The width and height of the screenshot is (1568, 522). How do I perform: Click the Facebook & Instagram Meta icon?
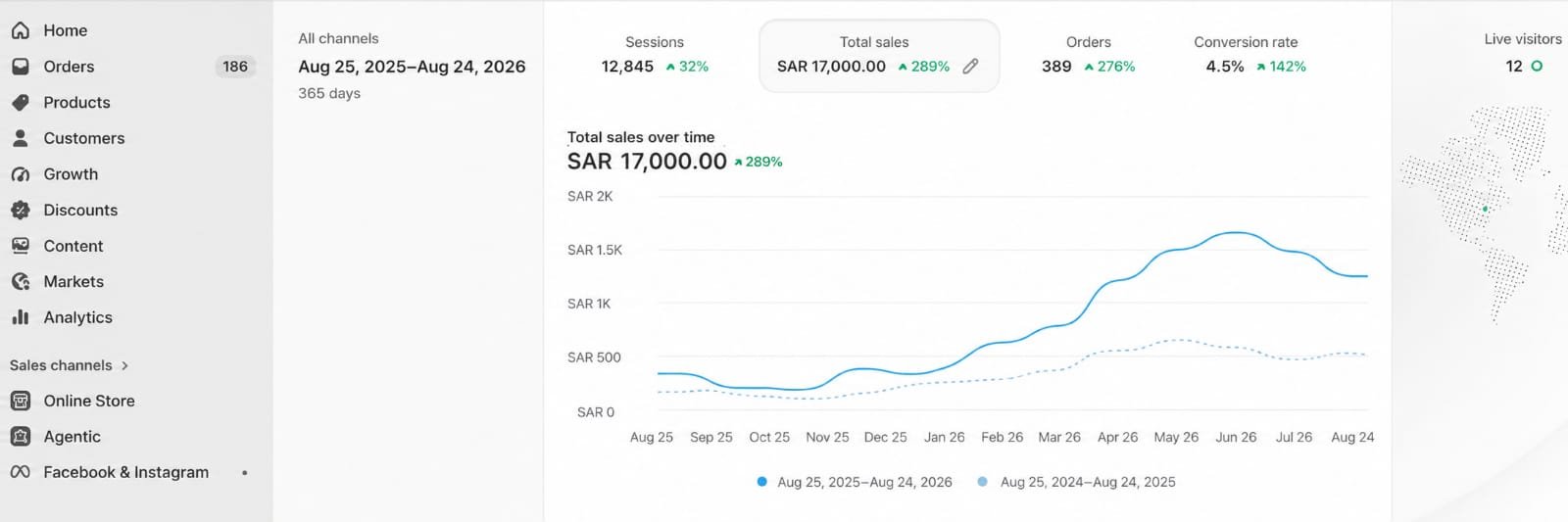(20, 472)
